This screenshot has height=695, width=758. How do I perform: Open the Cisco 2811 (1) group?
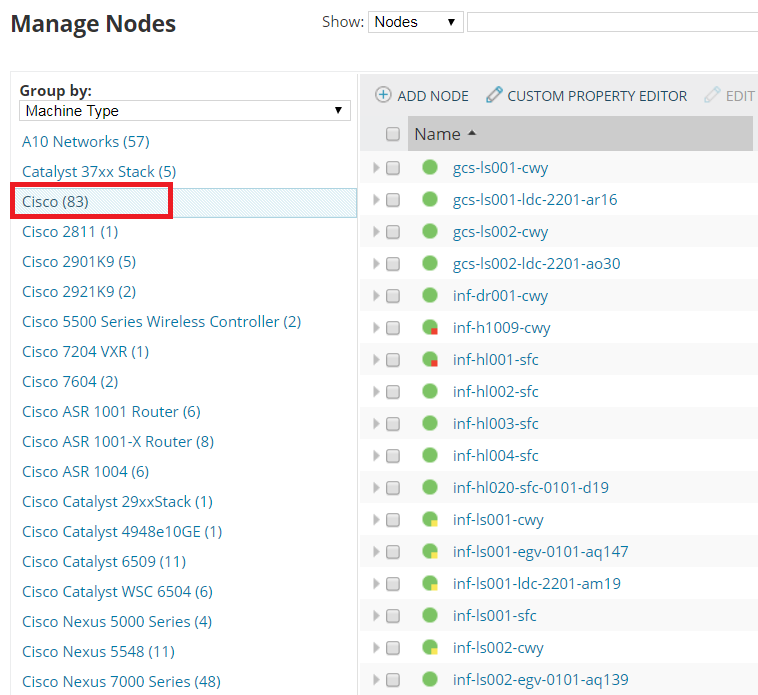(x=70, y=232)
